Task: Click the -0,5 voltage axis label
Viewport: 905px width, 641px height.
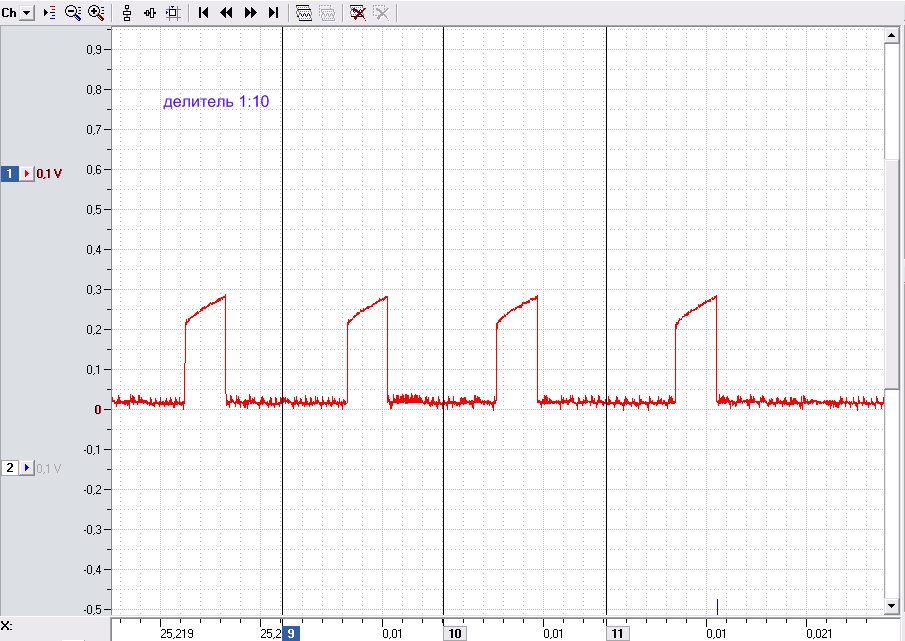Action: pos(92,609)
